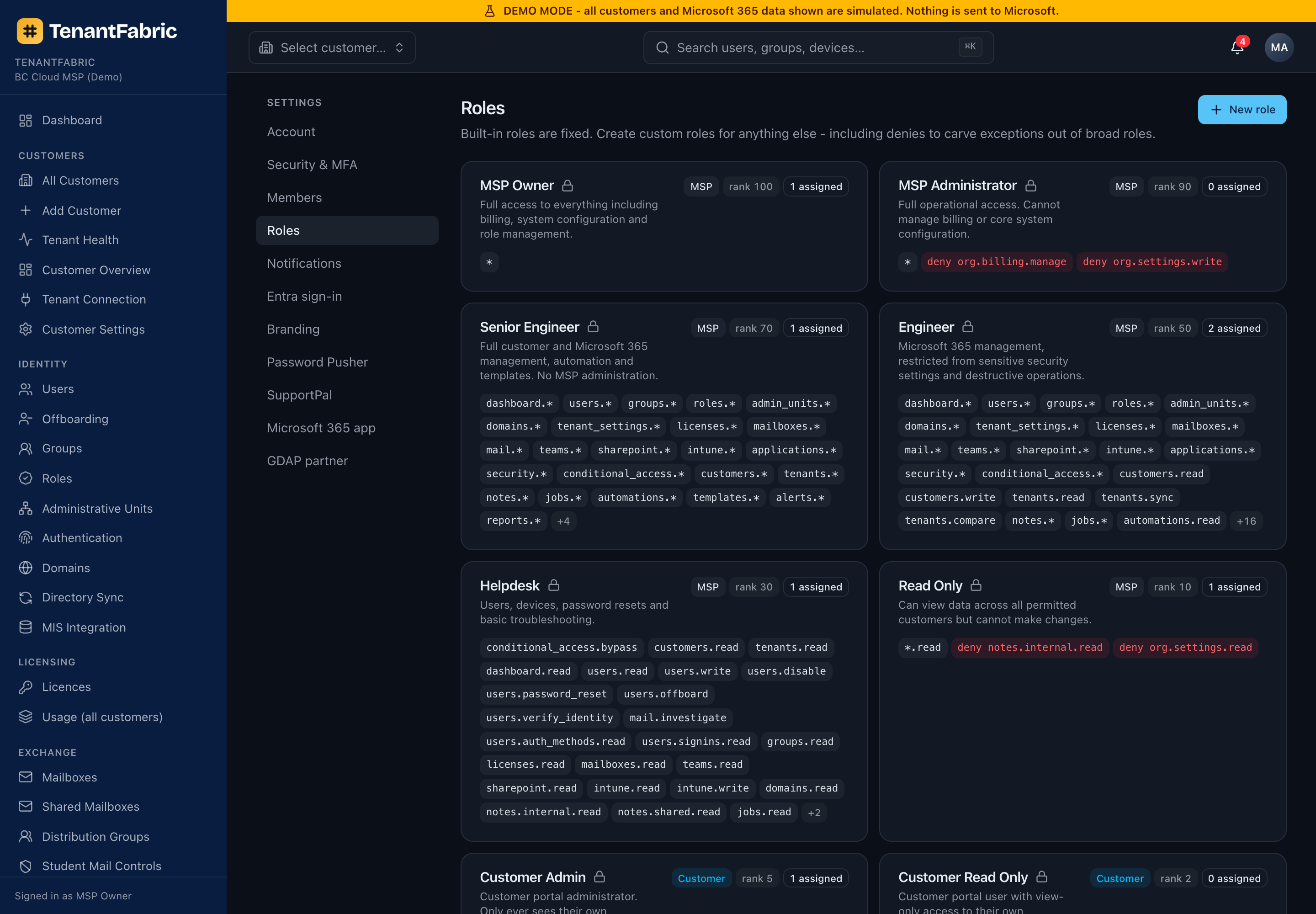Click the Licences key icon
Viewport: 1316px width, 914px height.
pos(25,687)
